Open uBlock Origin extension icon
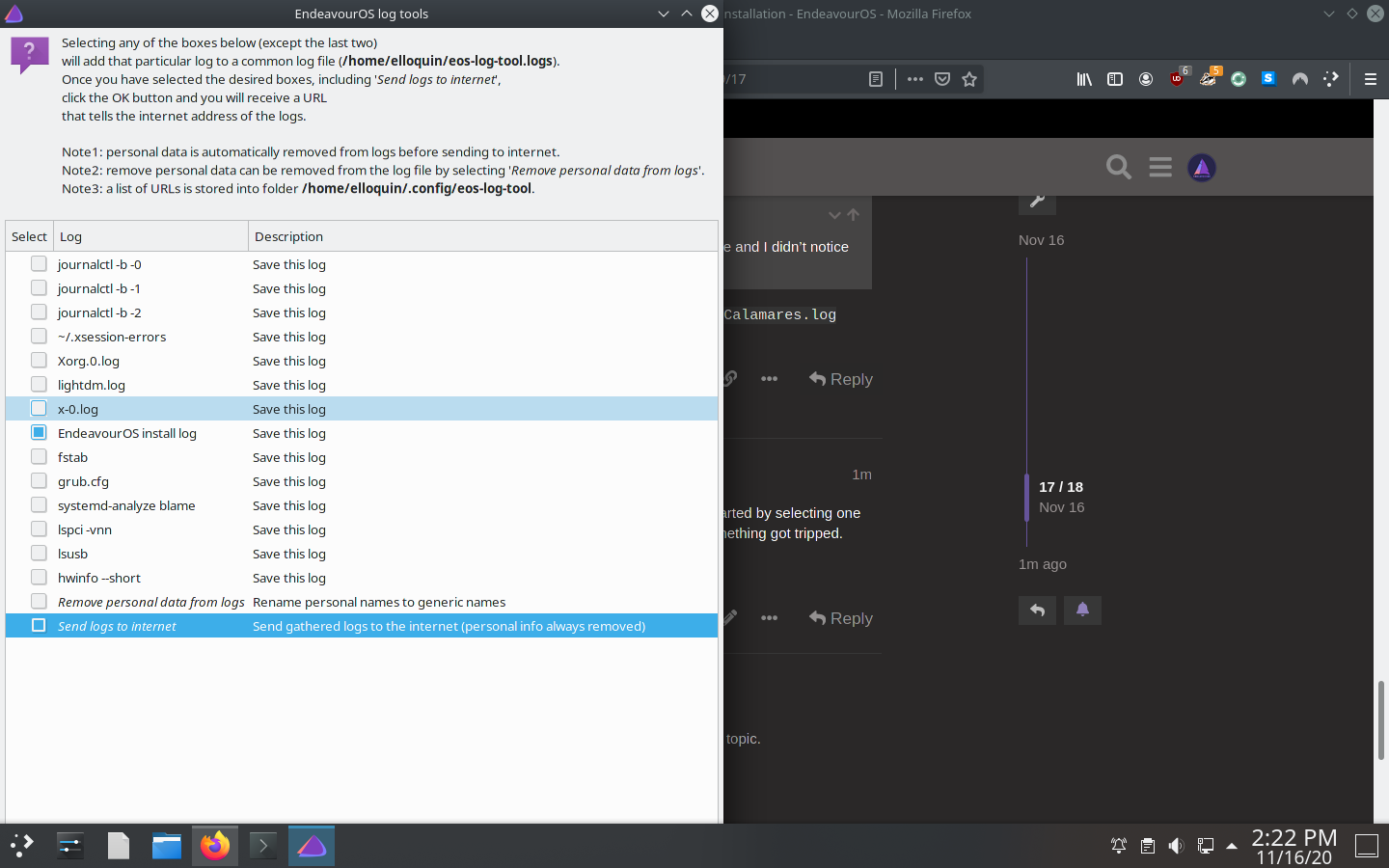1389x868 pixels. 1178,78
